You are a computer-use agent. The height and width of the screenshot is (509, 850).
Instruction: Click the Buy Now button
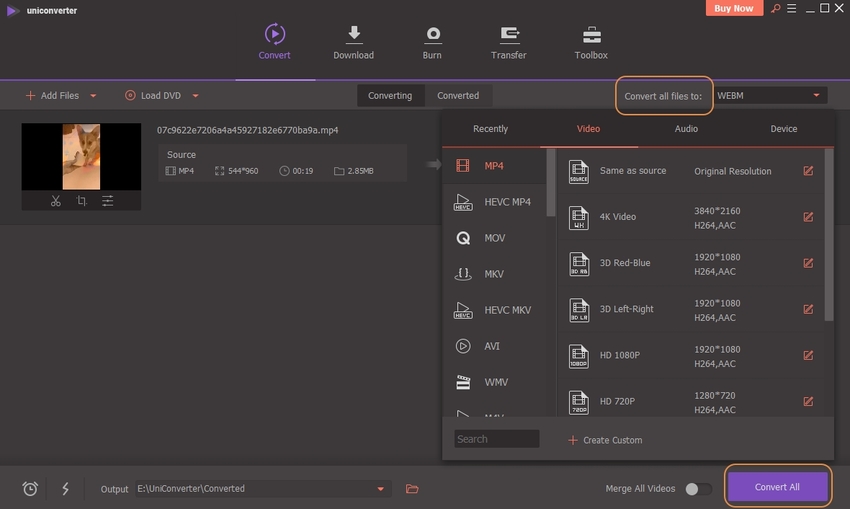click(x=735, y=8)
